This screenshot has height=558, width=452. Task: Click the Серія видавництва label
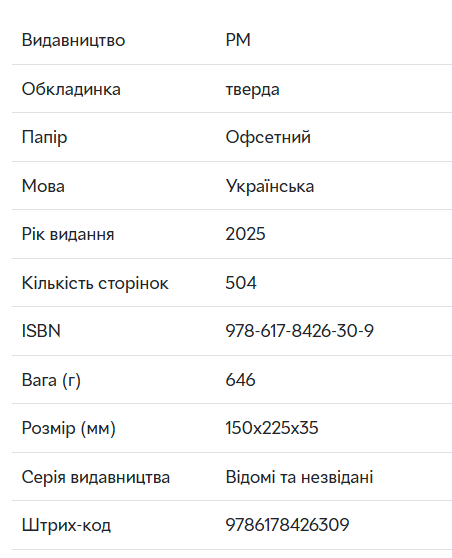(x=96, y=477)
